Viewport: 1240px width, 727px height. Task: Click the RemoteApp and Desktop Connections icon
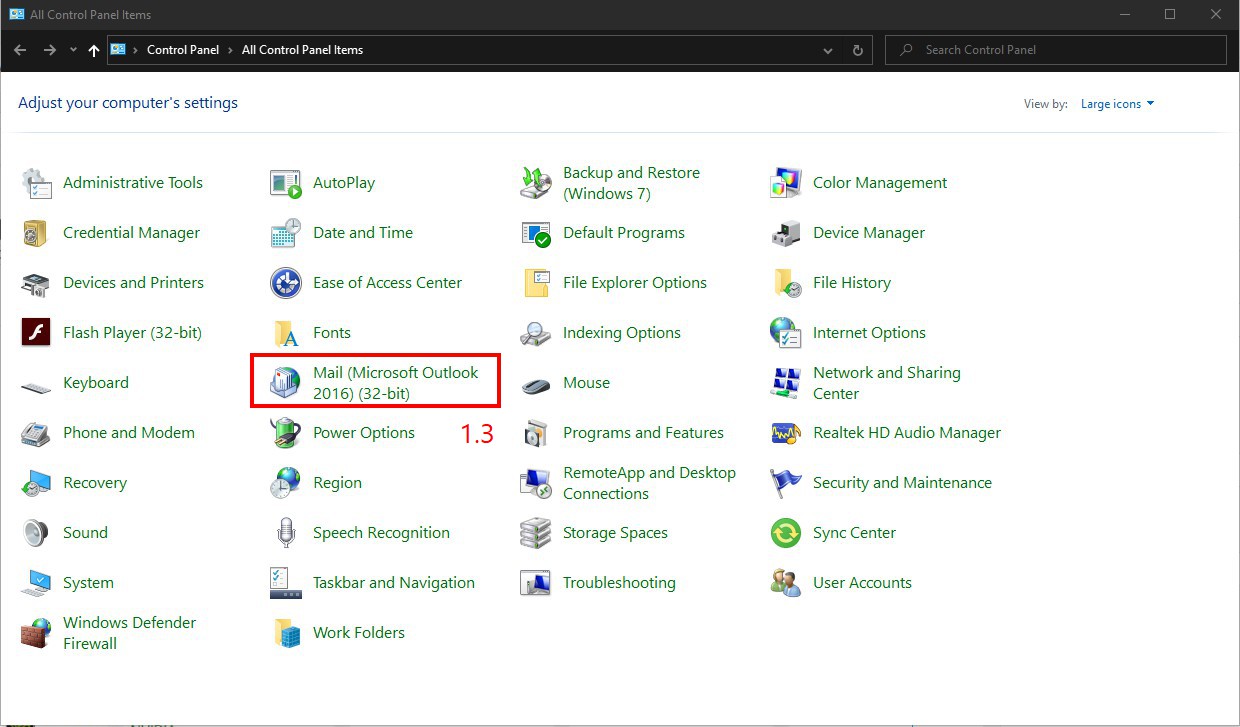coord(536,483)
